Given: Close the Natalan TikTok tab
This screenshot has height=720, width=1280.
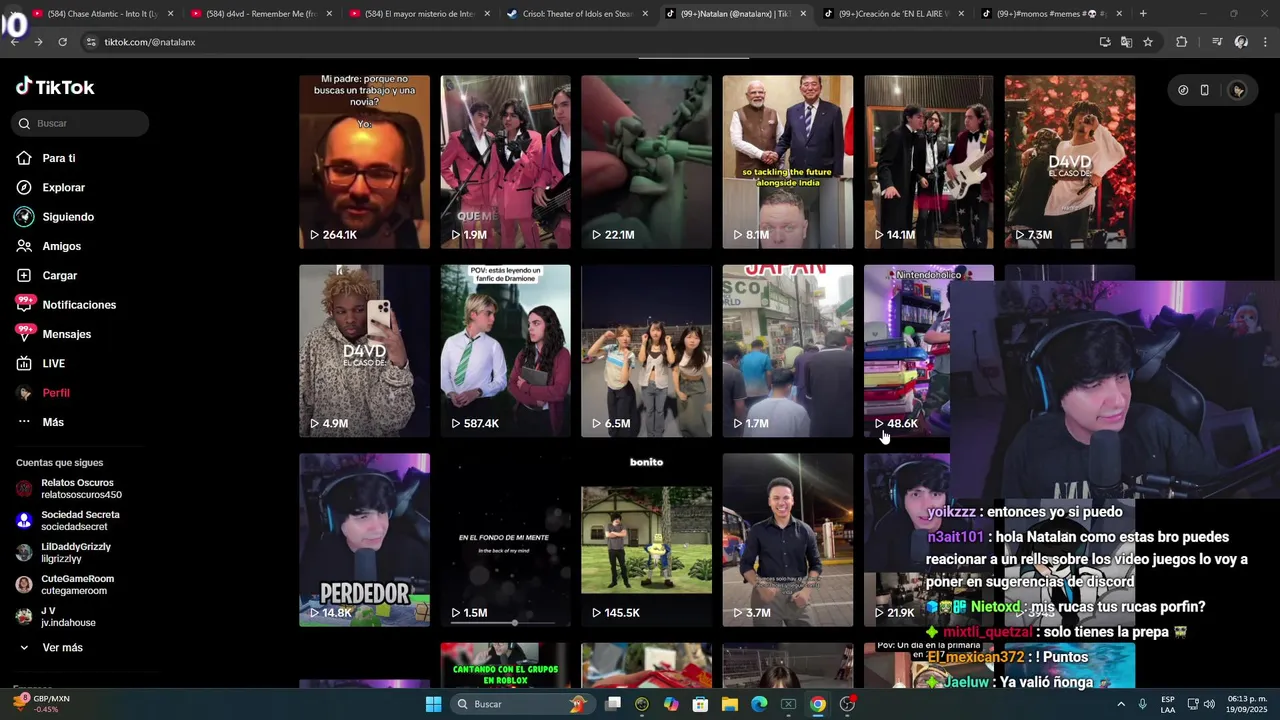Looking at the screenshot, I should point(802,14).
